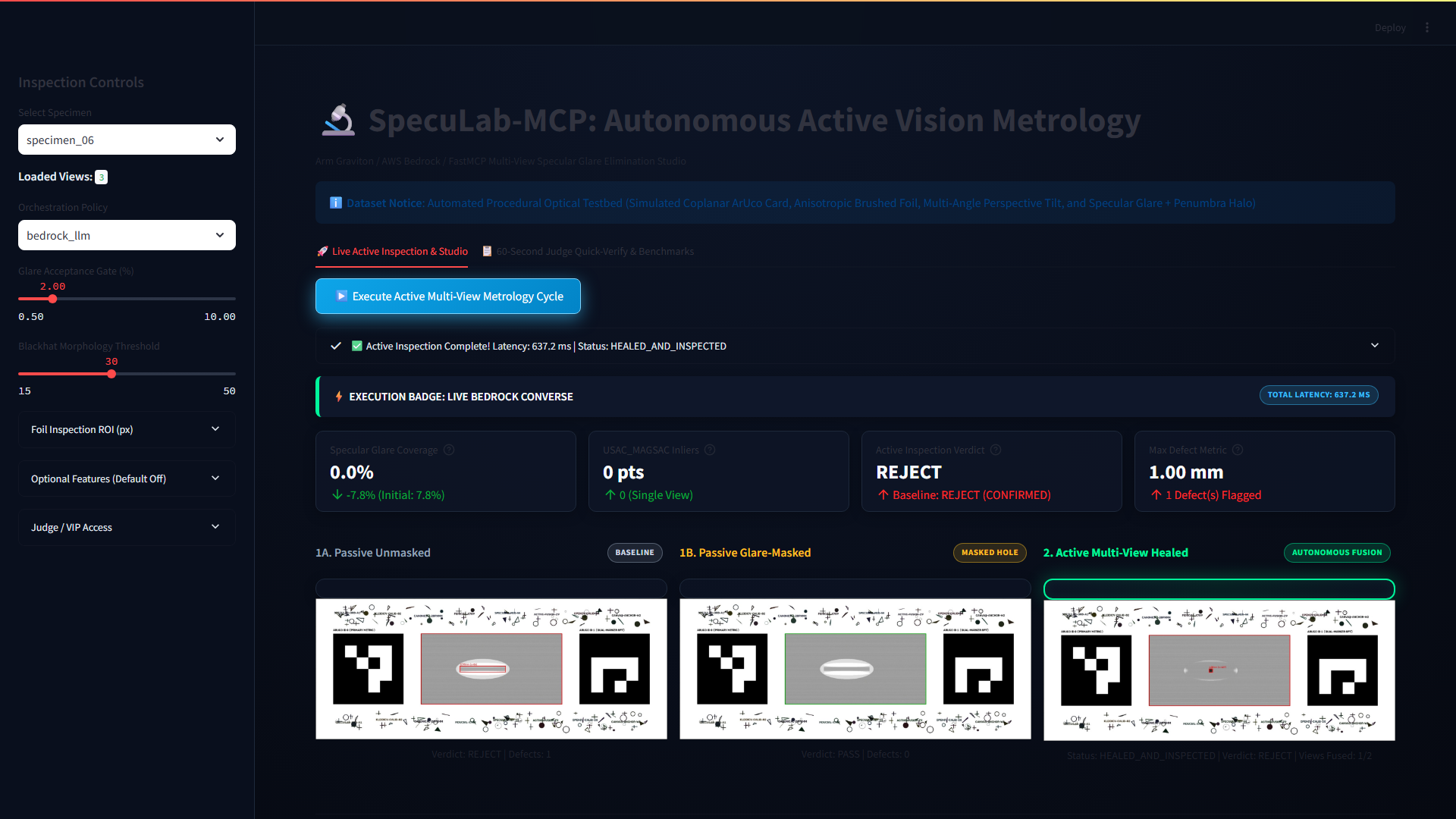Image resolution: width=1456 pixels, height=819 pixels.
Task: Click the Loaded Views count badge
Action: [101, 177]
